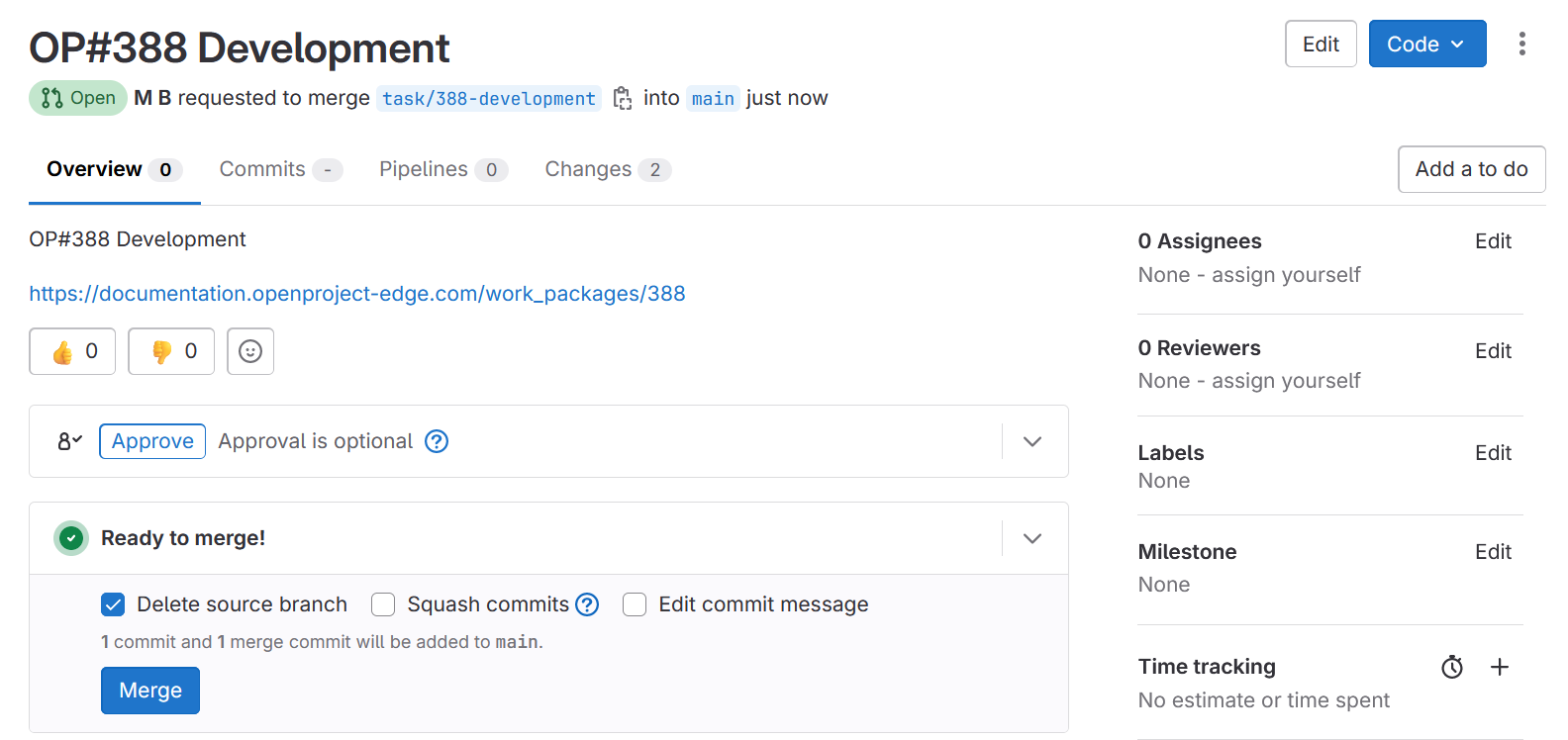
Task: Open the merge request actions kebab menu
Action: coord(1521,44)
